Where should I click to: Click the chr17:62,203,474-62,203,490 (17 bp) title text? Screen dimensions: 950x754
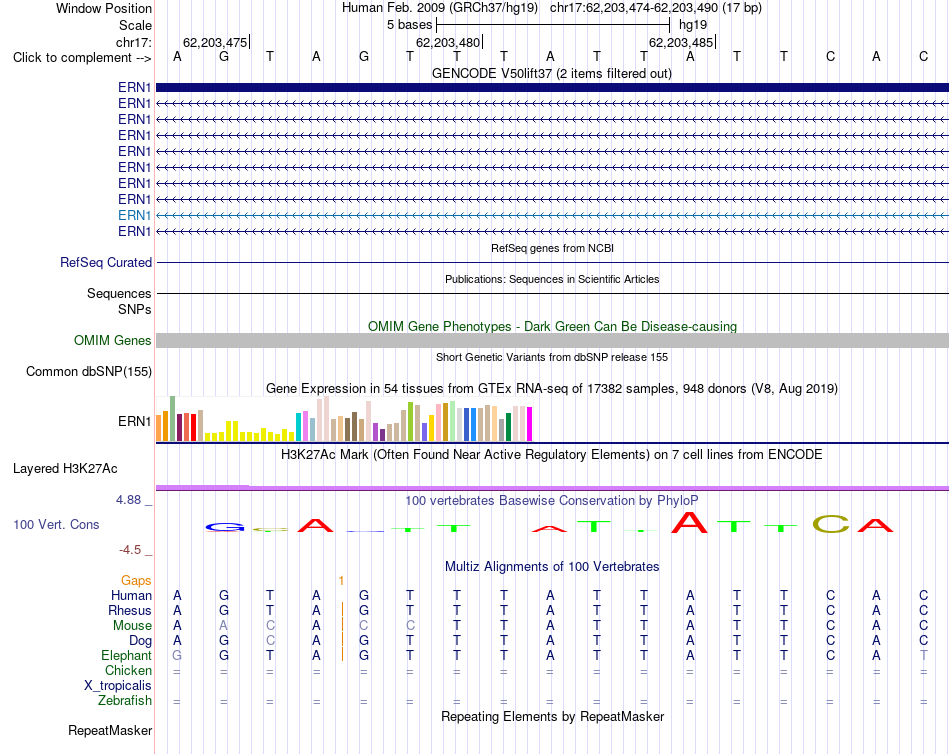pos(656,8)
